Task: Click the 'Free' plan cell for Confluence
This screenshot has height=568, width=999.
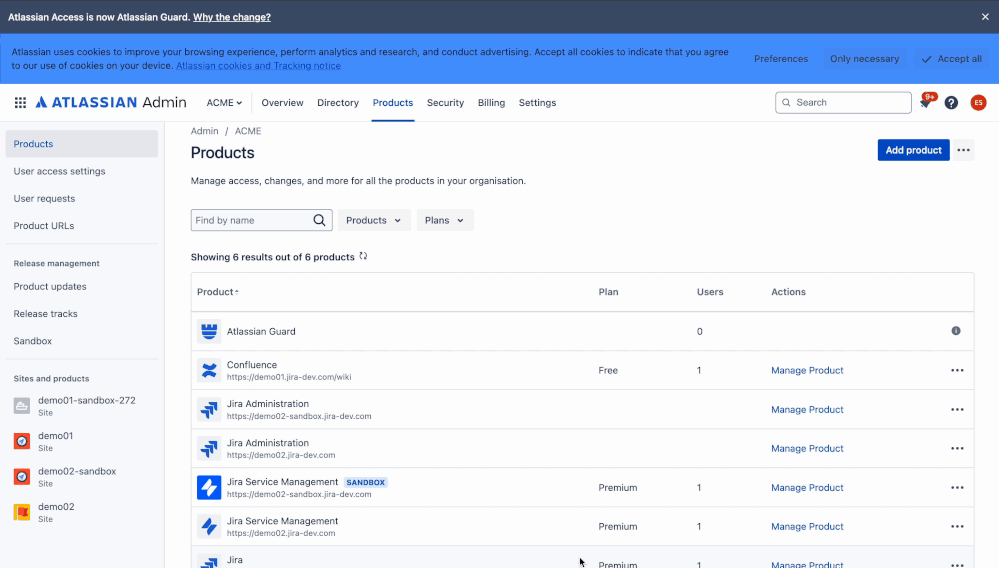Action: (x=608, y=370)
